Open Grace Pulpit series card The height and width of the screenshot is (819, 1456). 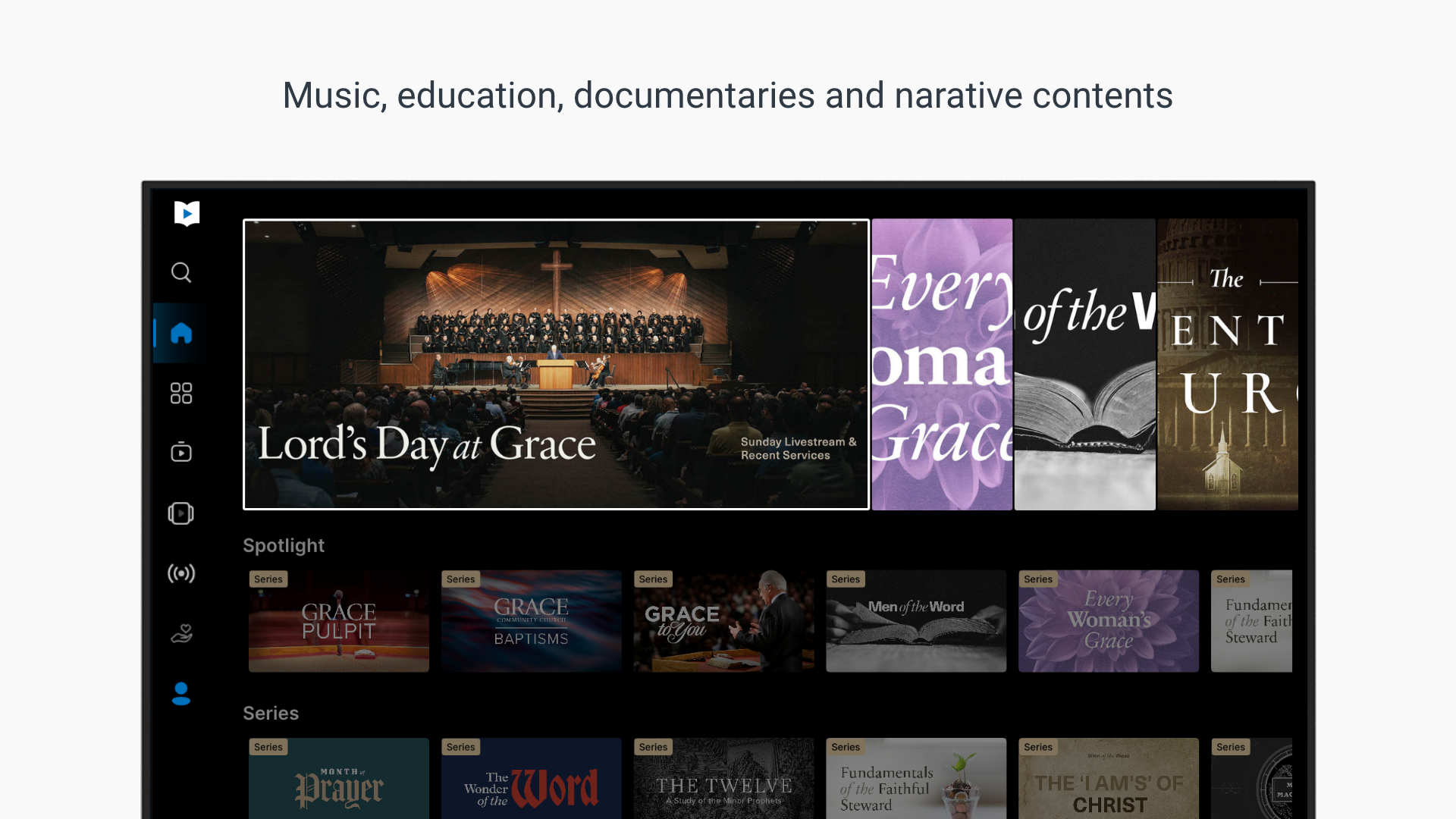(x=339, y=621)
